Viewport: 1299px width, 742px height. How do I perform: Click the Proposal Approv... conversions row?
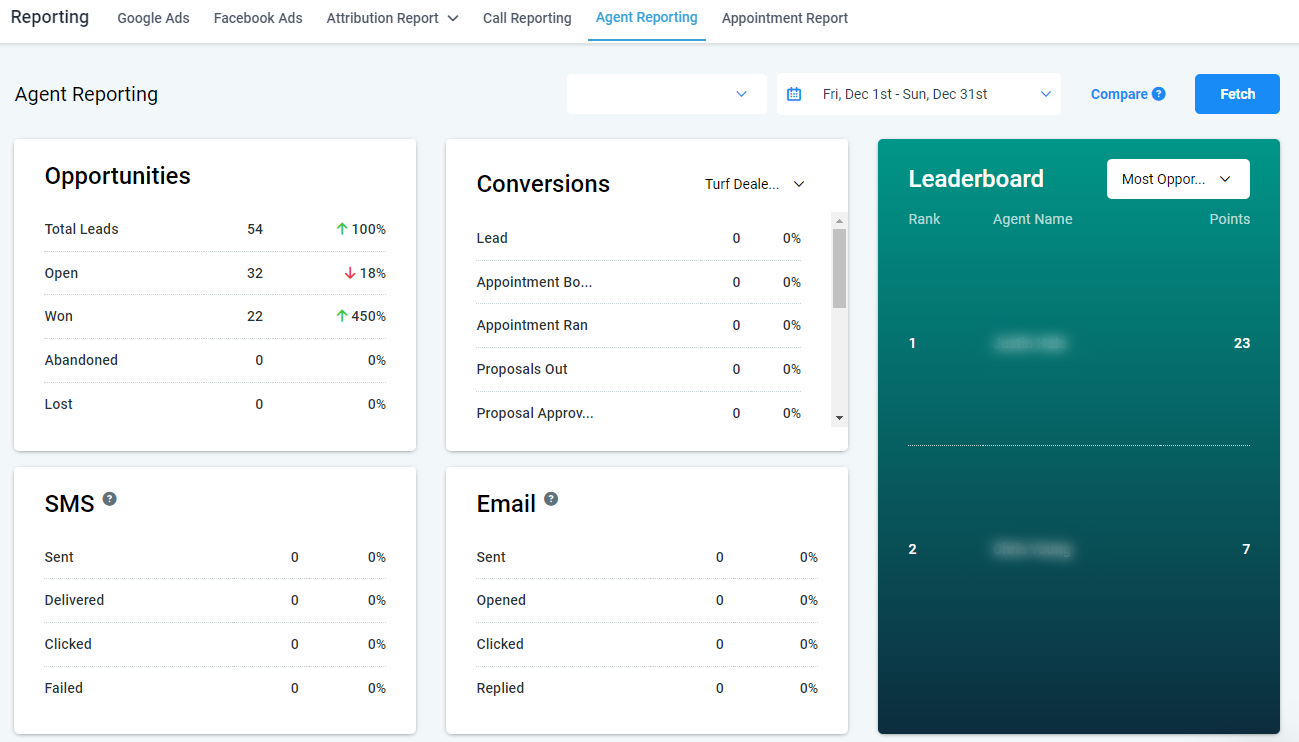coord(639,413)
